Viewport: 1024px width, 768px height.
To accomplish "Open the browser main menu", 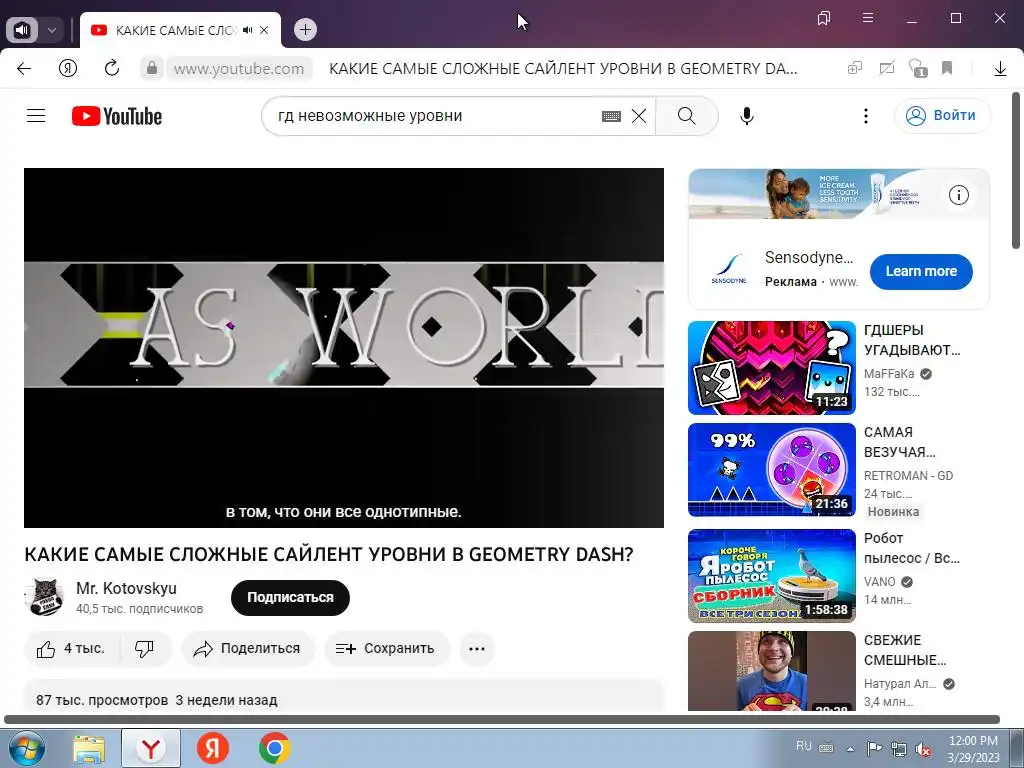I will (x=868, y=18).
